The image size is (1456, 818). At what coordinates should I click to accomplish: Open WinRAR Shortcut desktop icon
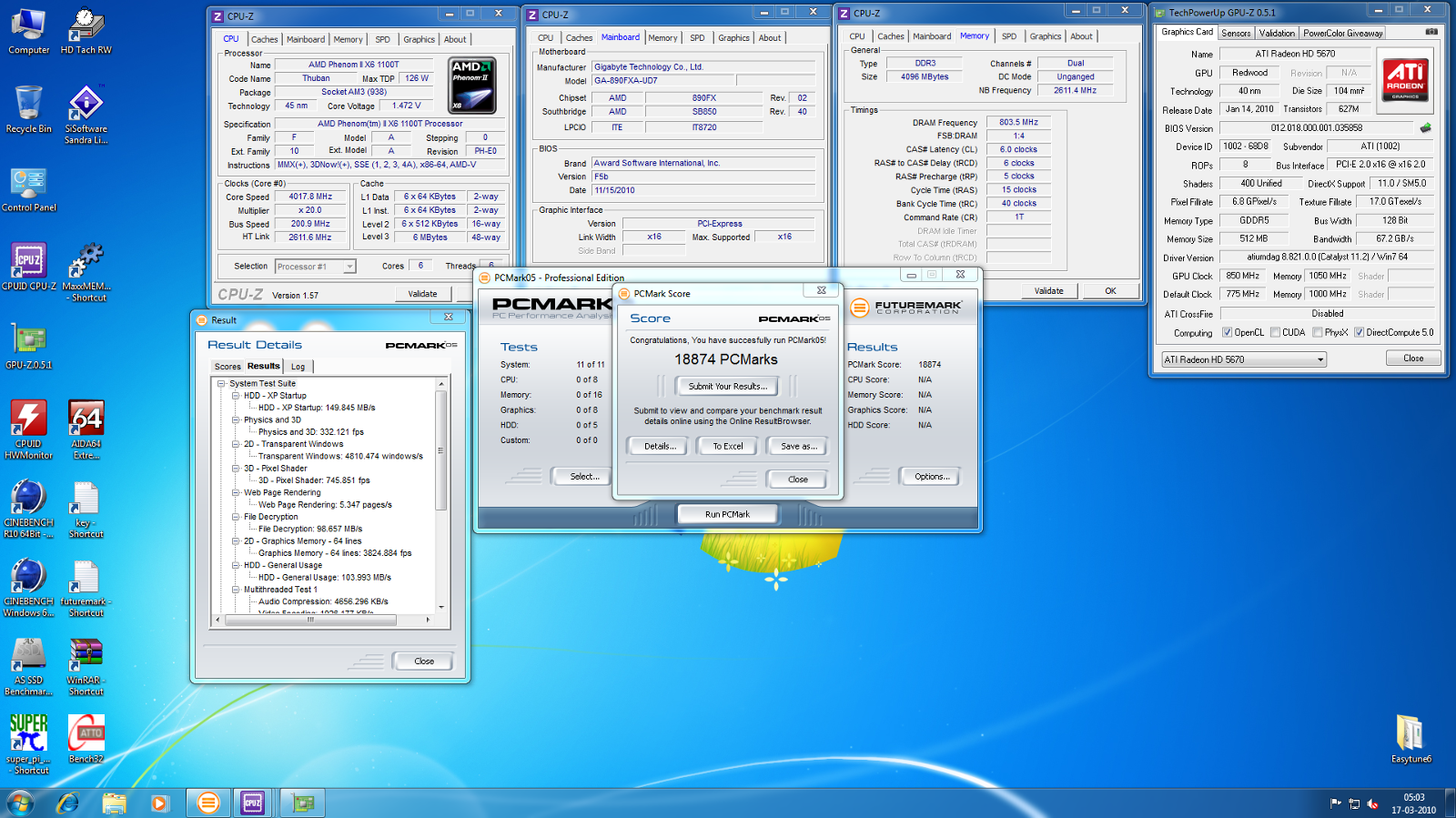click(86, 666)
